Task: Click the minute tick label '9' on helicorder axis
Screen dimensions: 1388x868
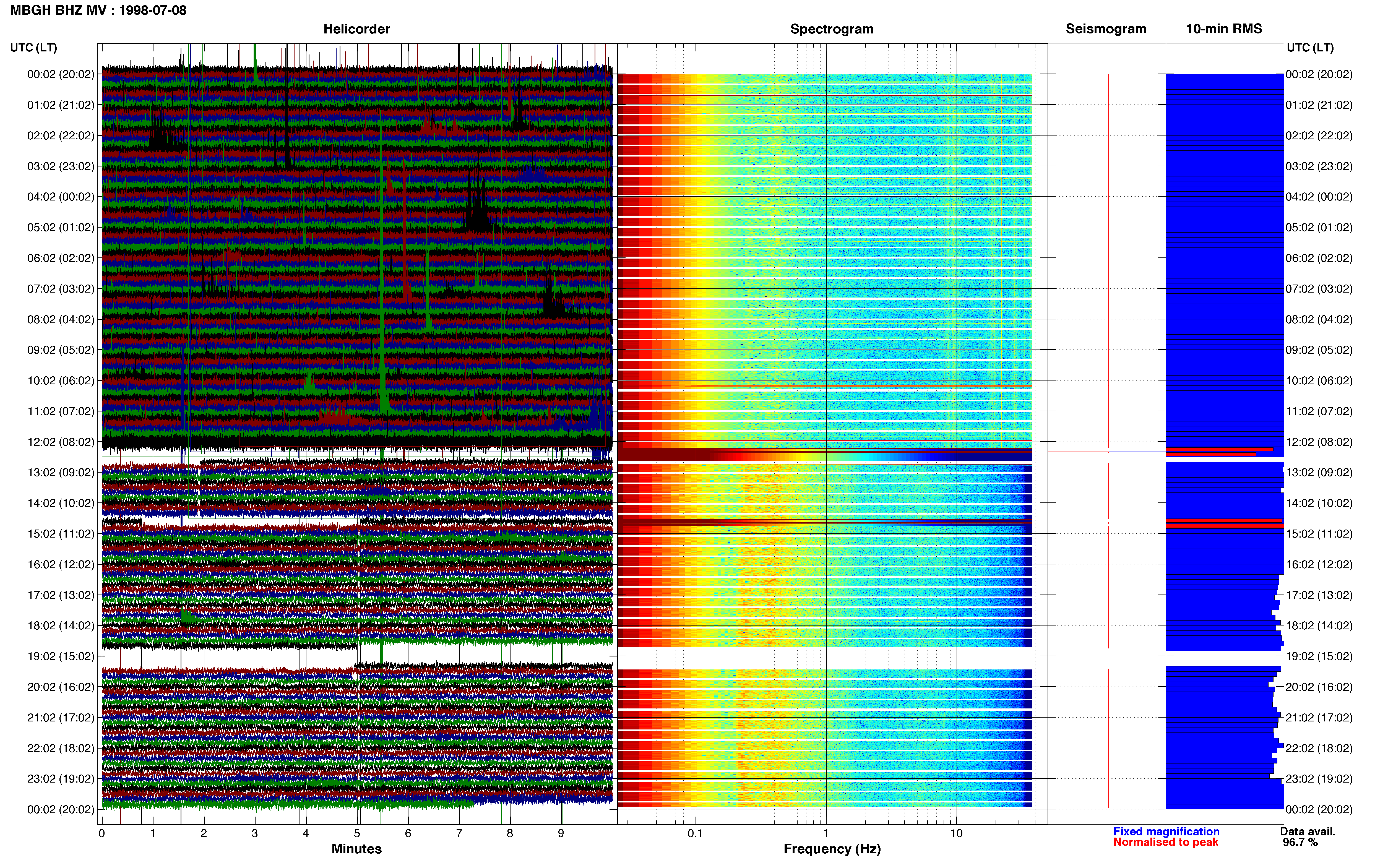Action: click(561, 833)
